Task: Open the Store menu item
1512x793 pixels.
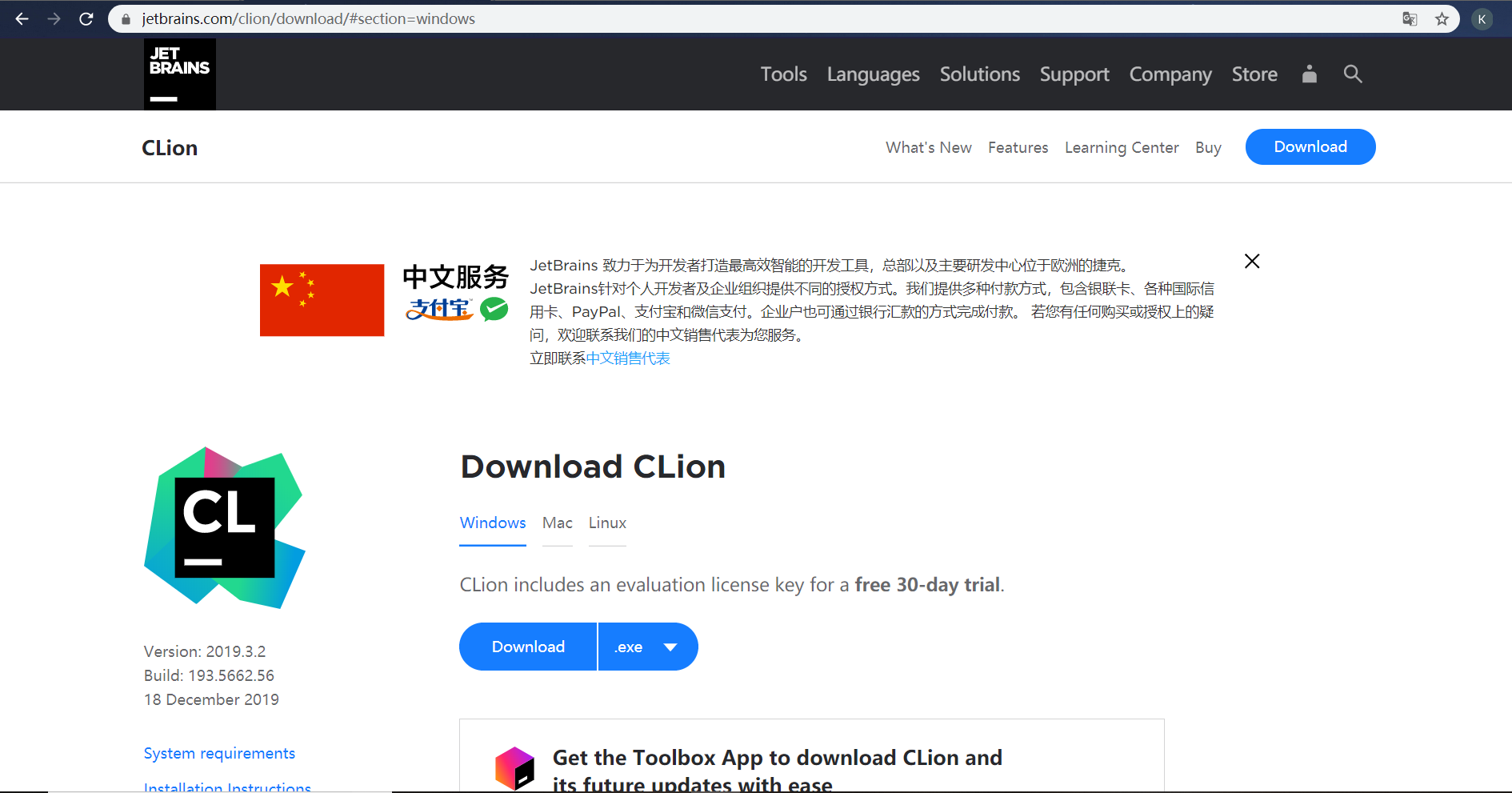Action: point(1254,74)
